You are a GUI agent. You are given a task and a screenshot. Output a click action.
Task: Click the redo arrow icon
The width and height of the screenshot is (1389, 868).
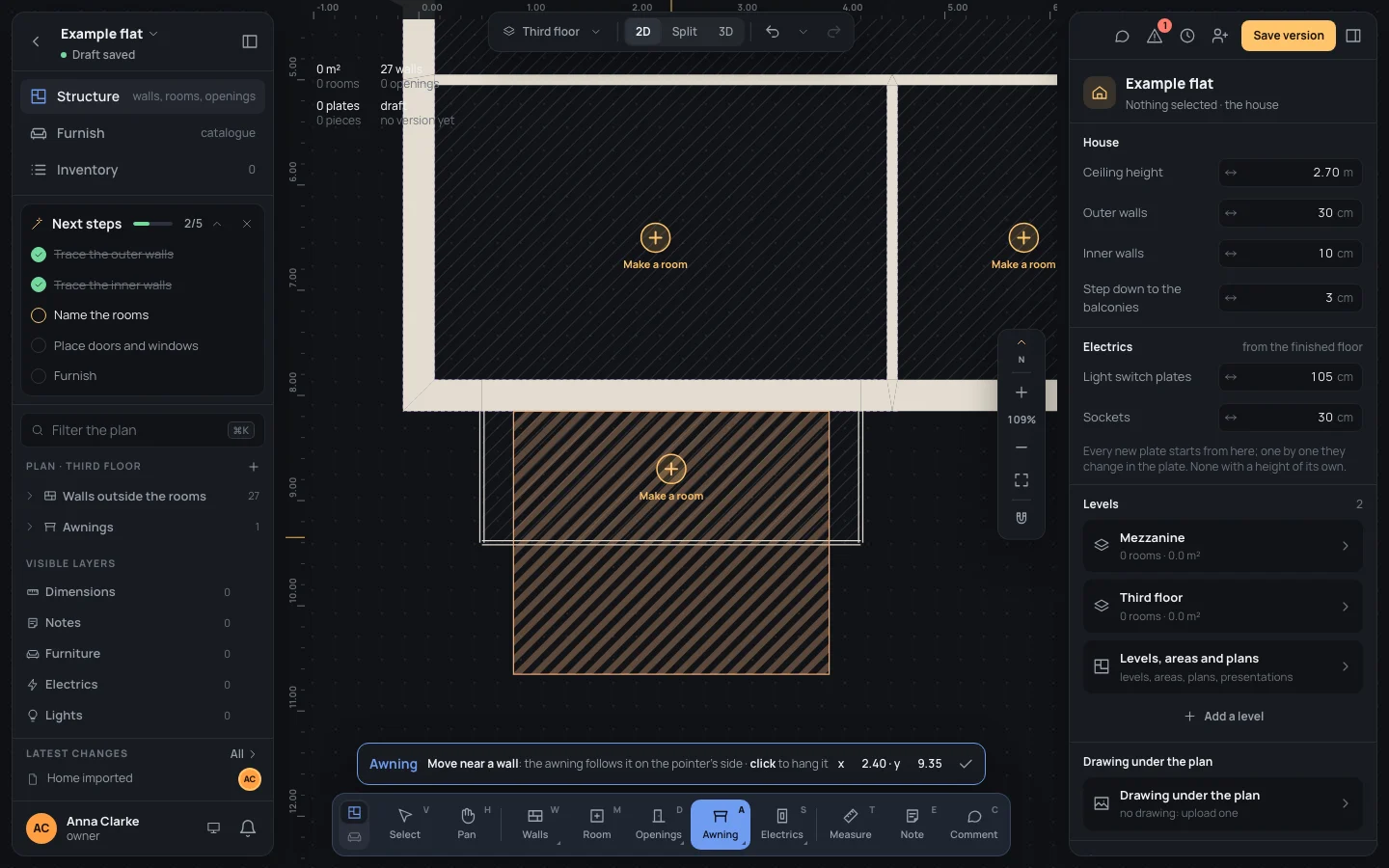[x=834, y=32]
